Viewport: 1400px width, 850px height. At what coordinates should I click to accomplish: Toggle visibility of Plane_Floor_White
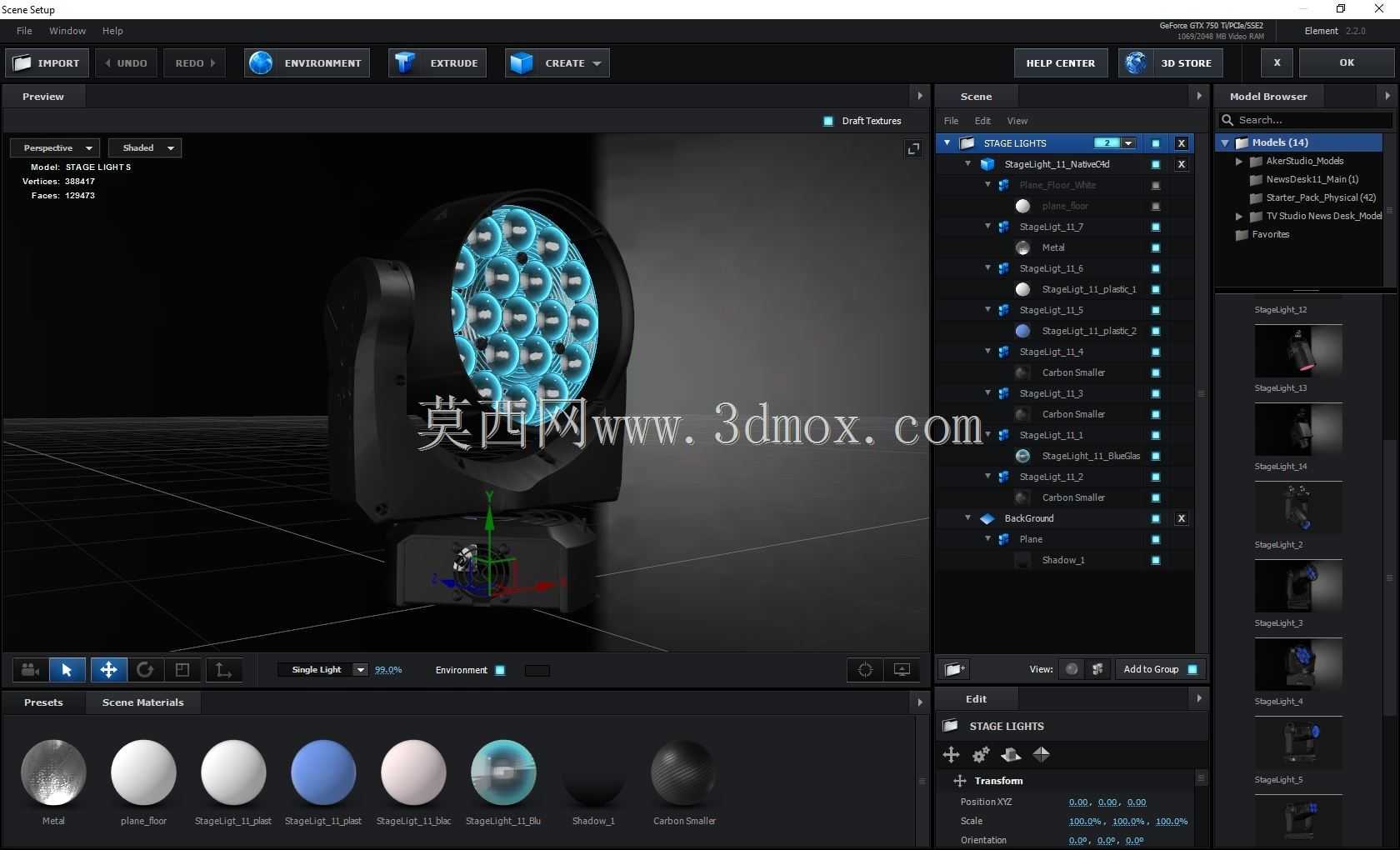tap(1156, 185)
